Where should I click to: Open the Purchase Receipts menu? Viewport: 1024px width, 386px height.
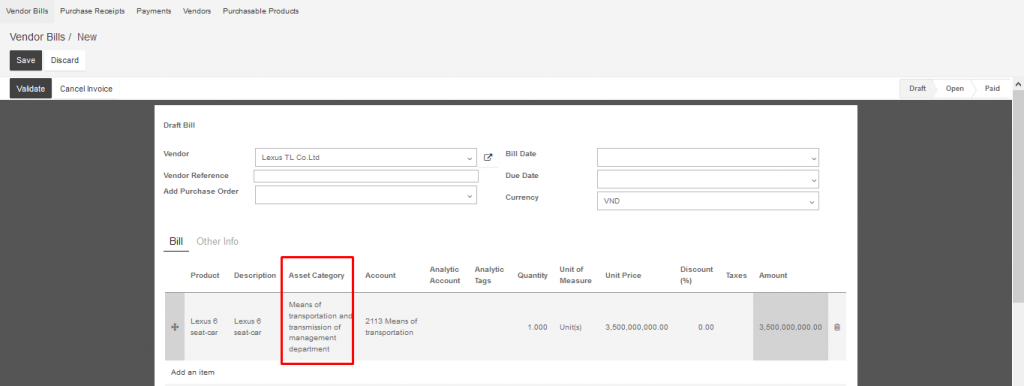pos(92,11)
